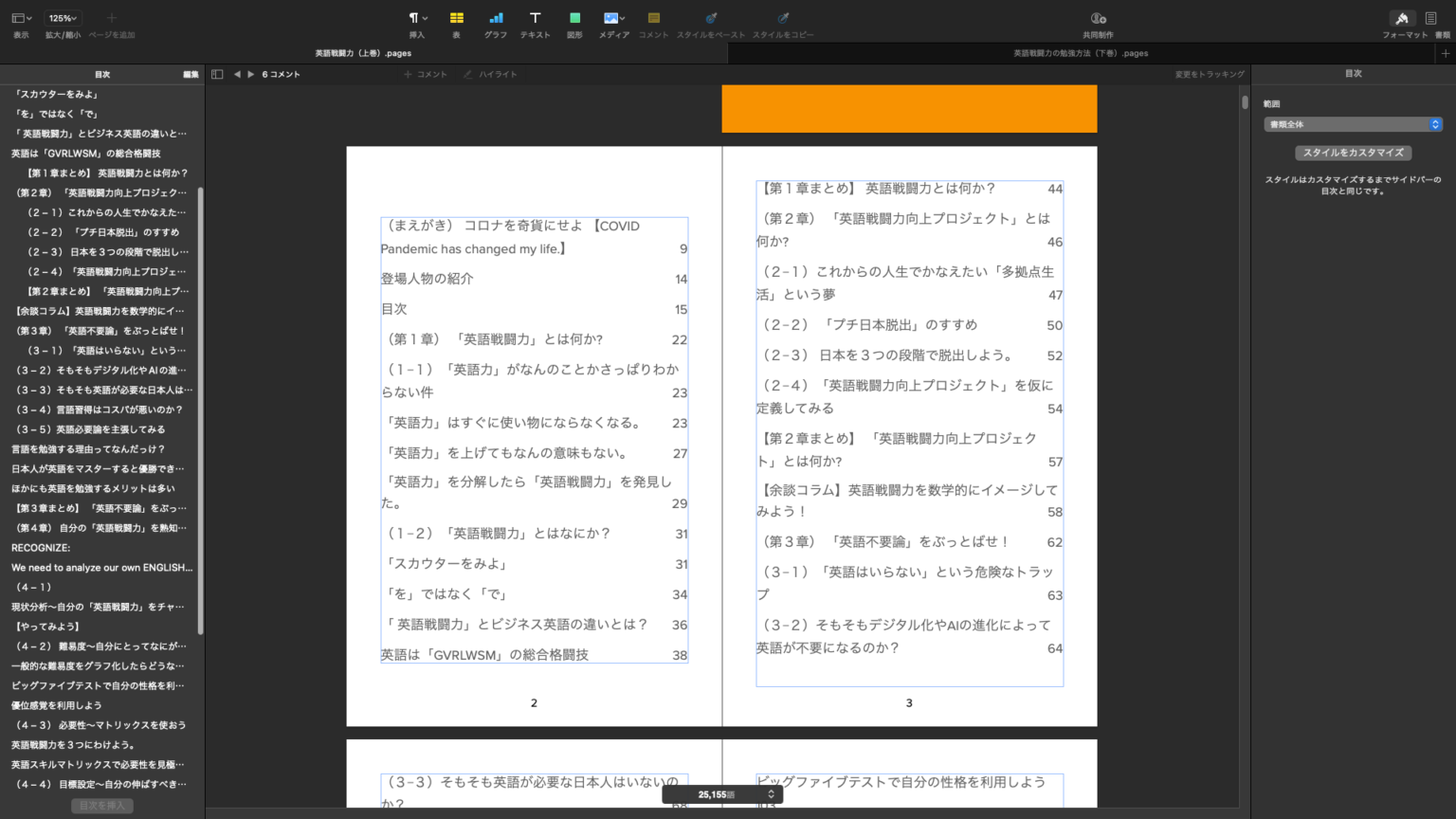Click 変更をトラッキング

[x=1210, y=74]
